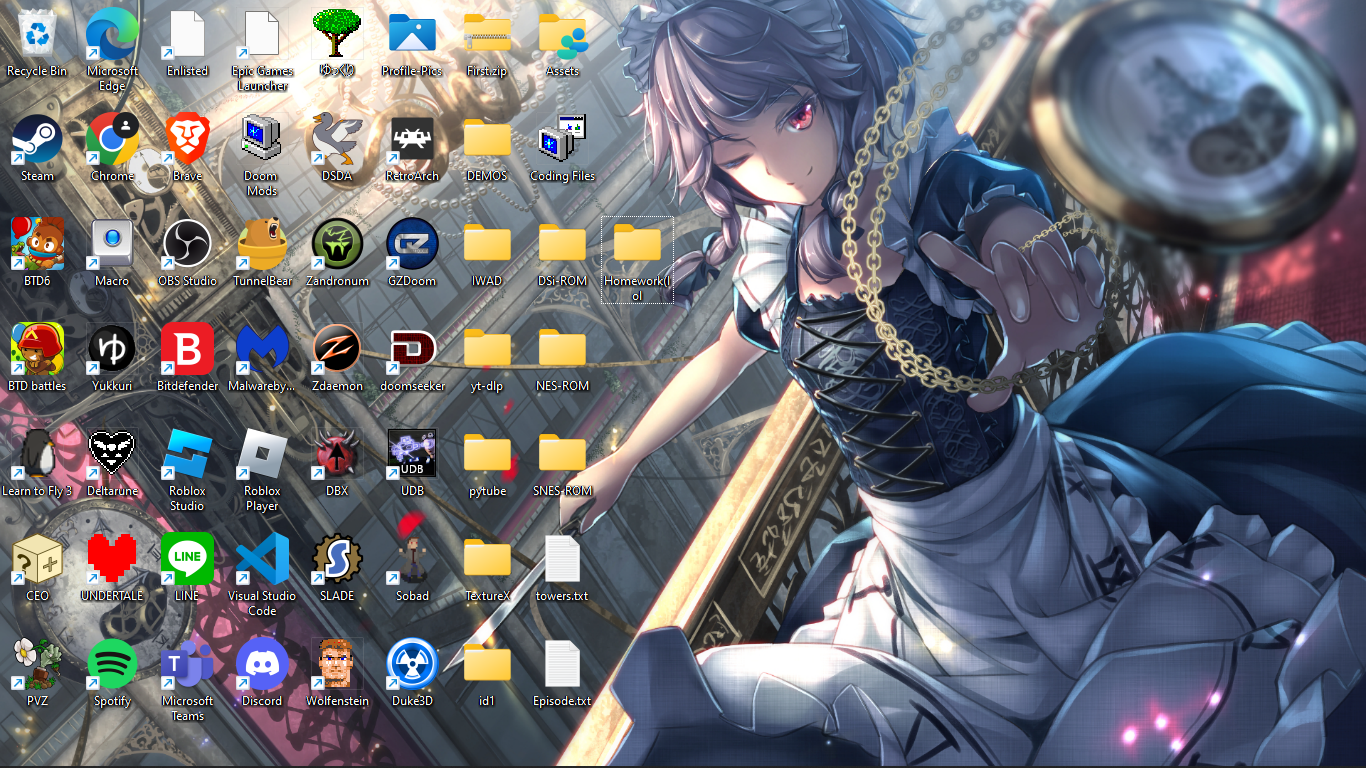Select the UNDERTALE red heart icon
Viewport: 1366px width, 768px height.
[x=112, y=560]
